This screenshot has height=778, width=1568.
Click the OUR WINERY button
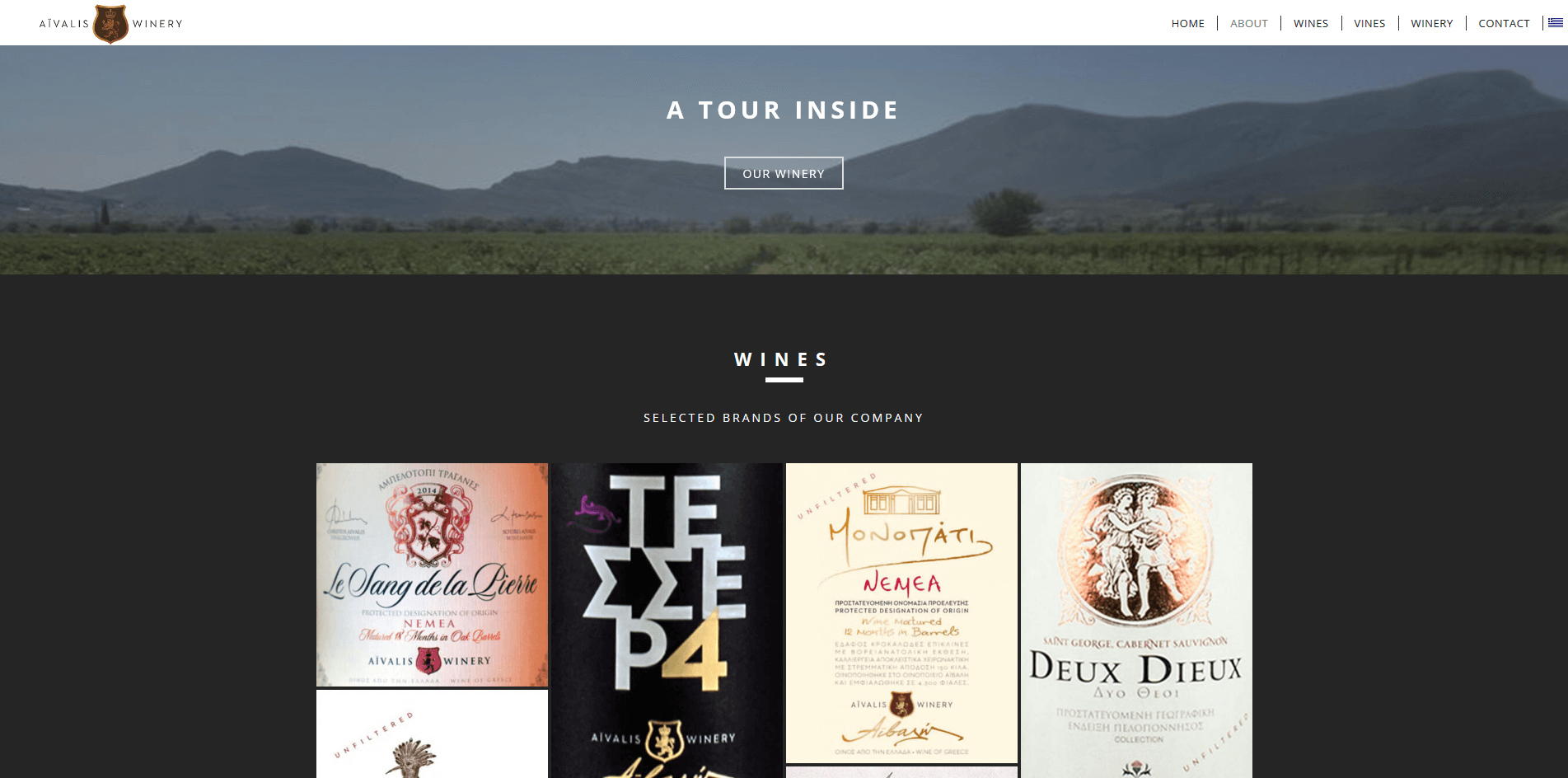point(784,173)
